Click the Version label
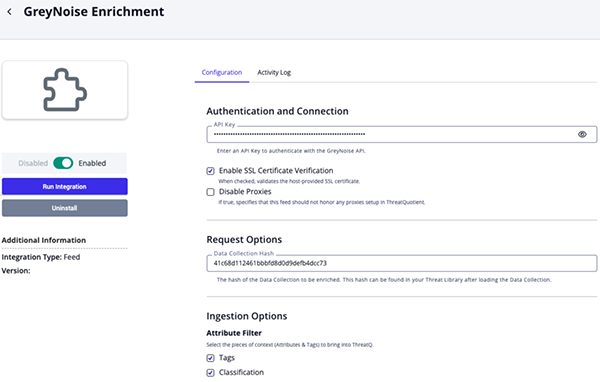This screenshot has height=382, width=600. coord(16,271)
